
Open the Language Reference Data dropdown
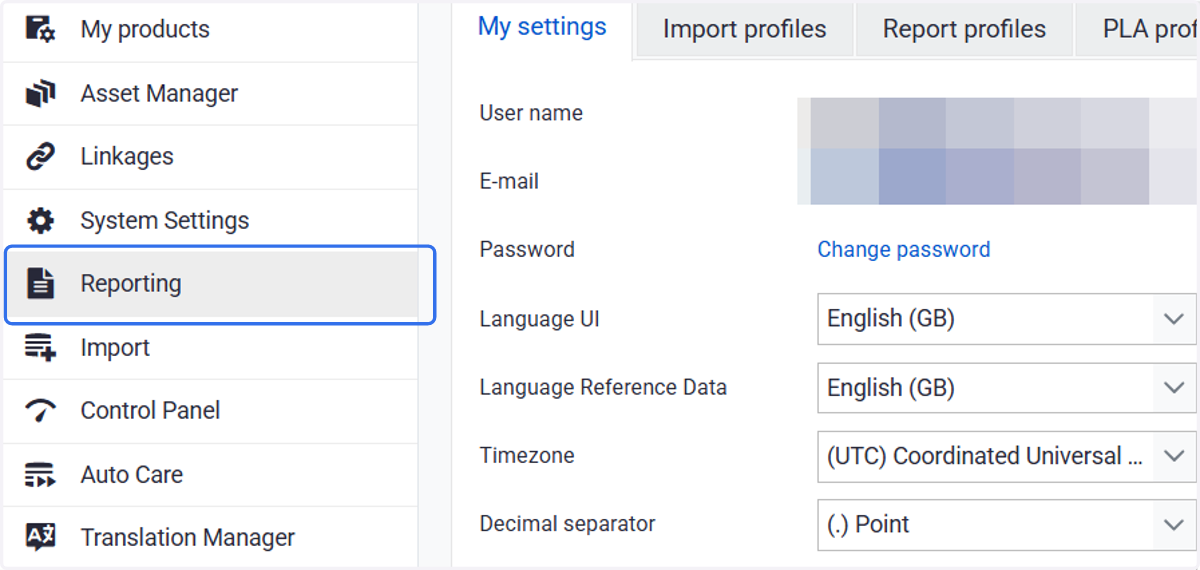[1007, 387]
